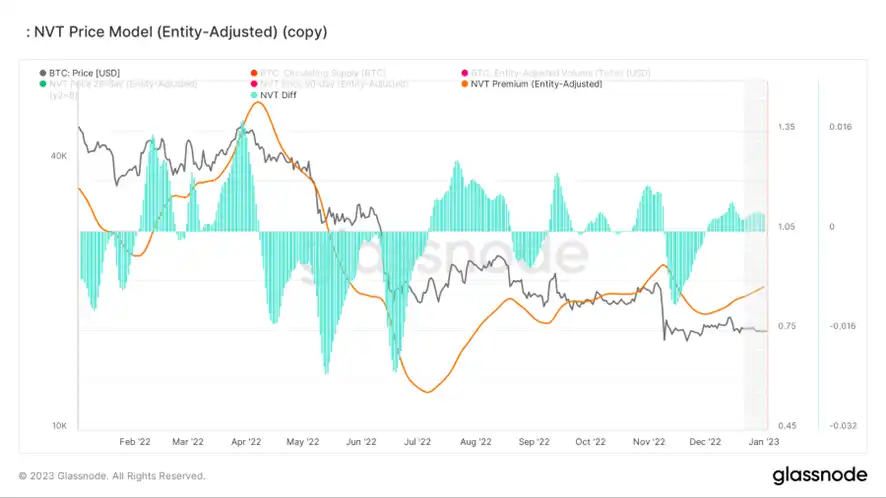Click the glassnode logo at bottom right

[820, 475]
